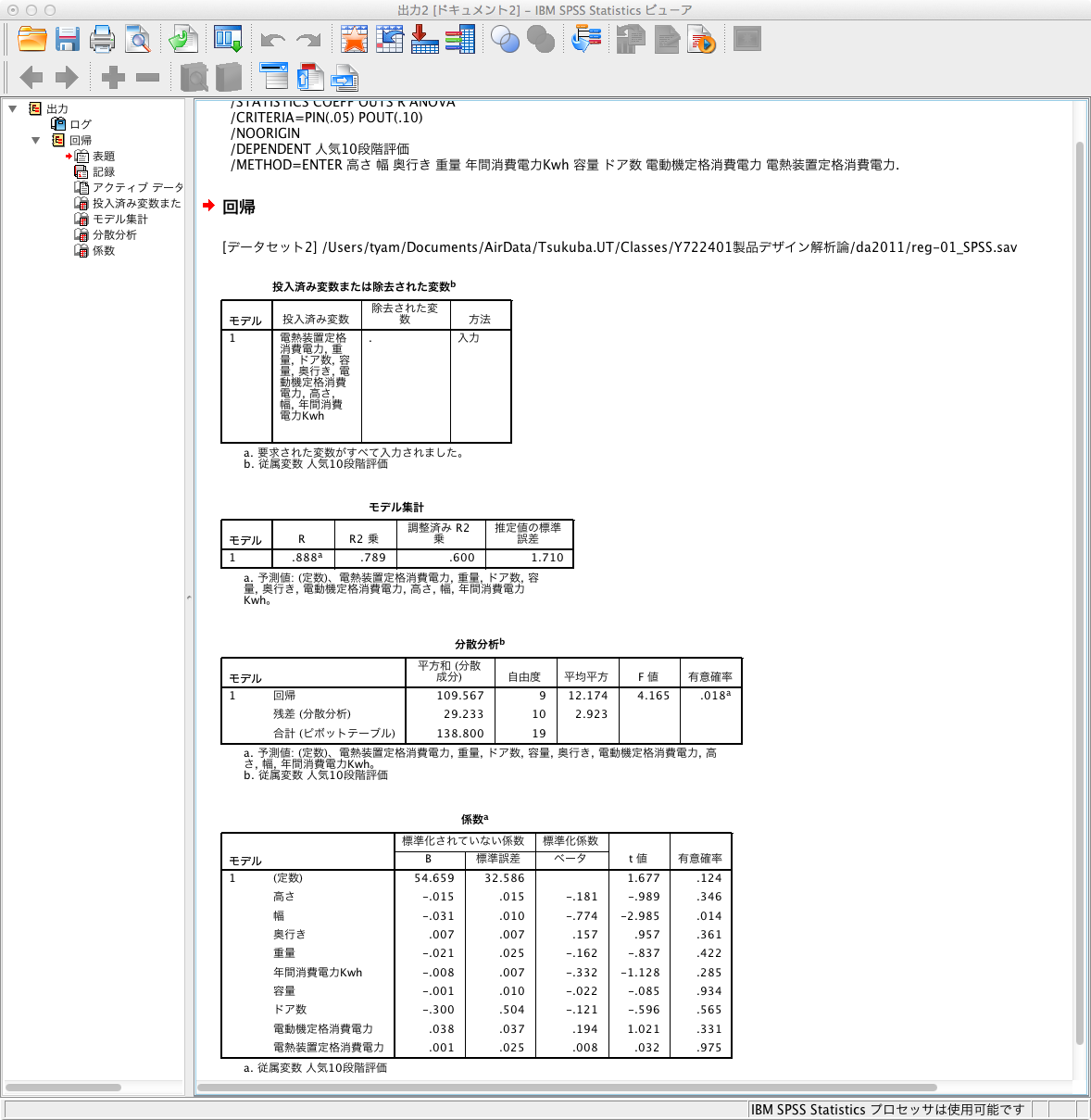Click the overlapping blue circles icon

[x=505, y=39]
